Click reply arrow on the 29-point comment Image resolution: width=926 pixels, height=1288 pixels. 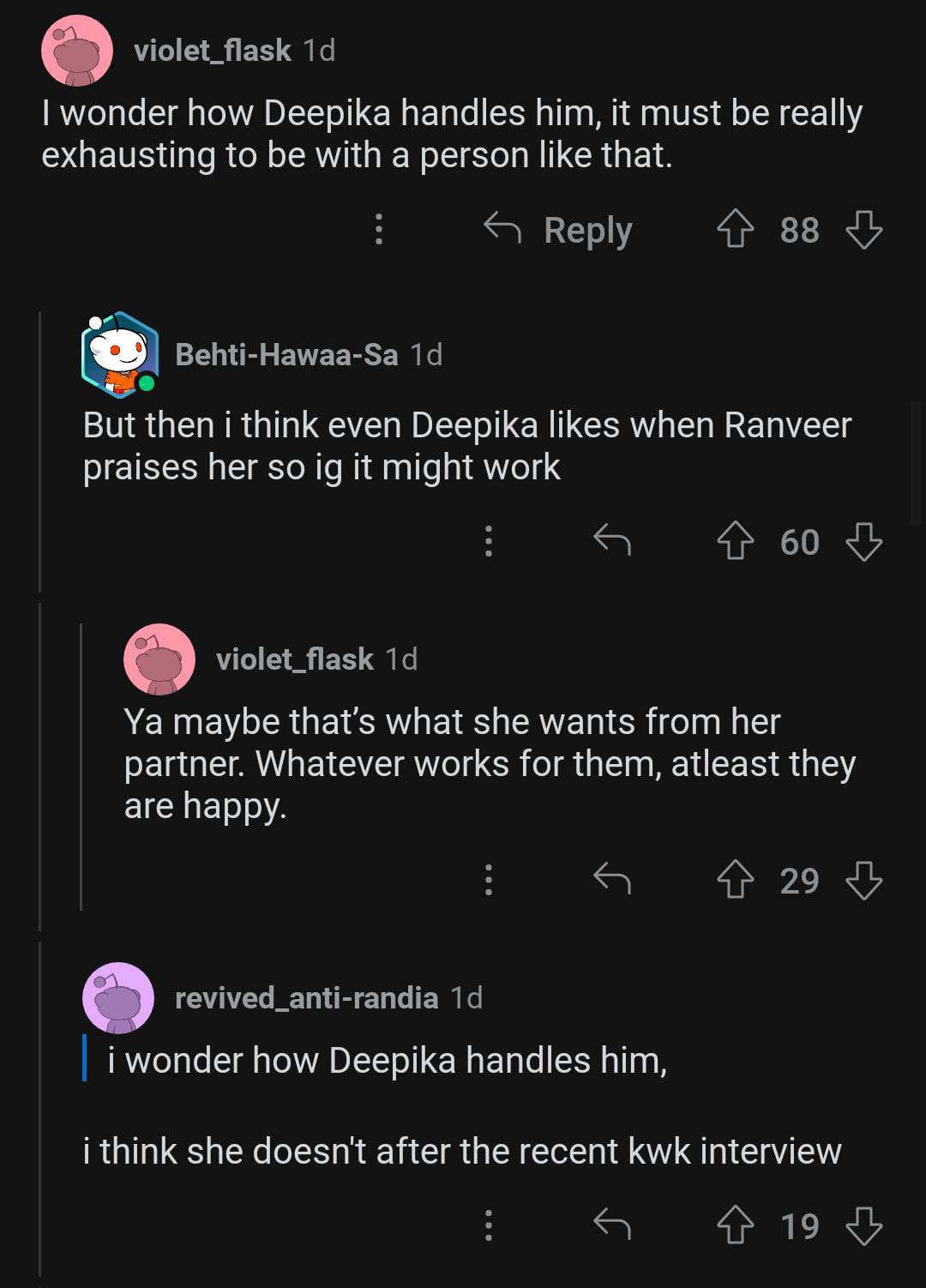click(612, 880)
